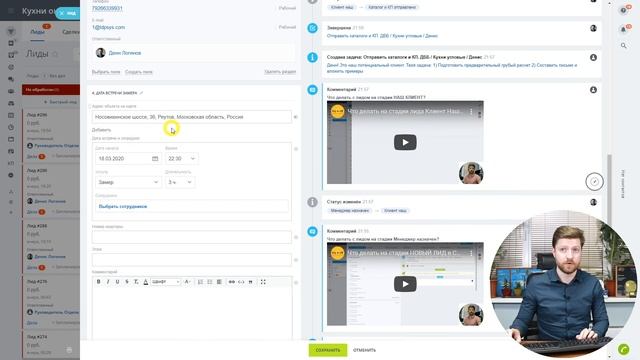Screen dimensions: 640x360
Task: Expand the resource type dropdown Замер
Action: [128, 182]
